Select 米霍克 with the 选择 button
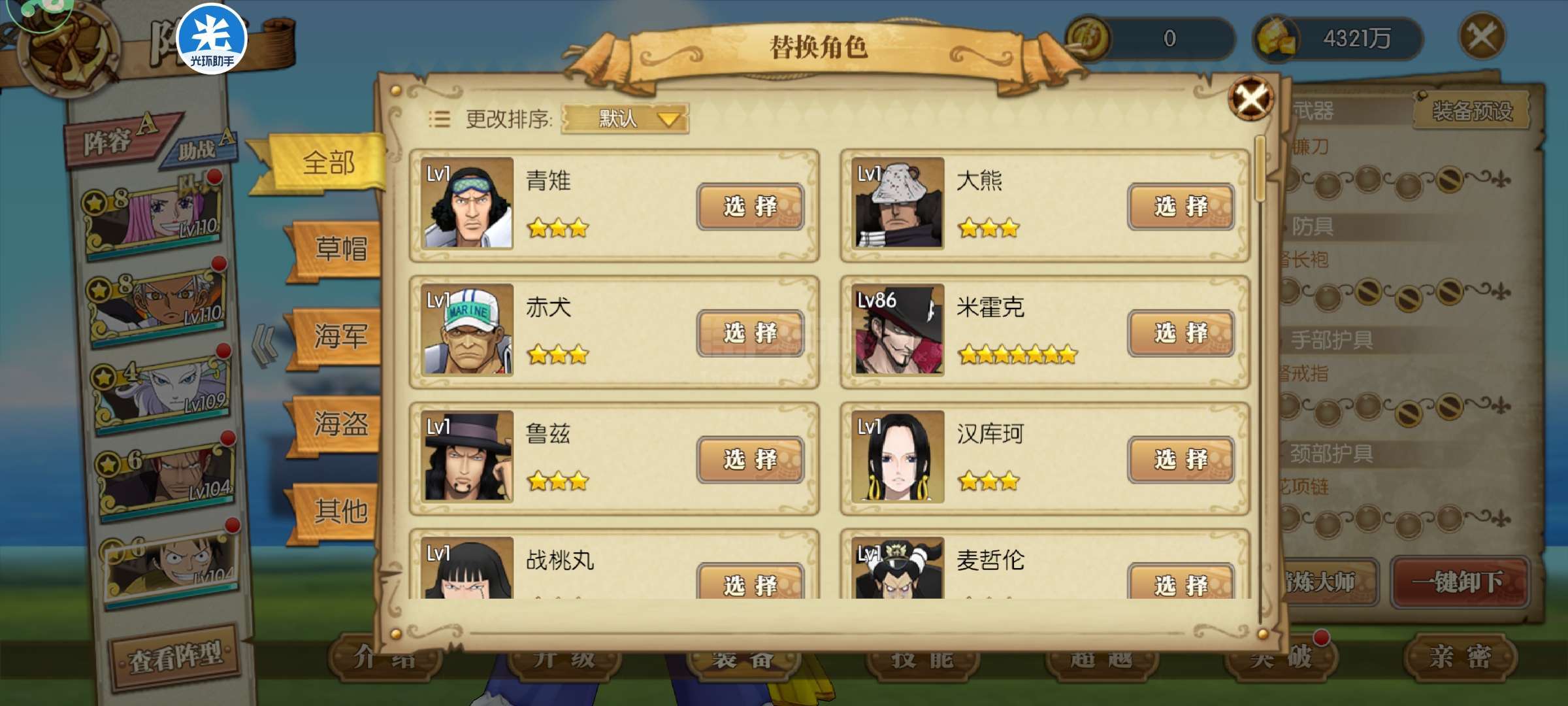1568x706 pixels. [x=1181, y=333]
